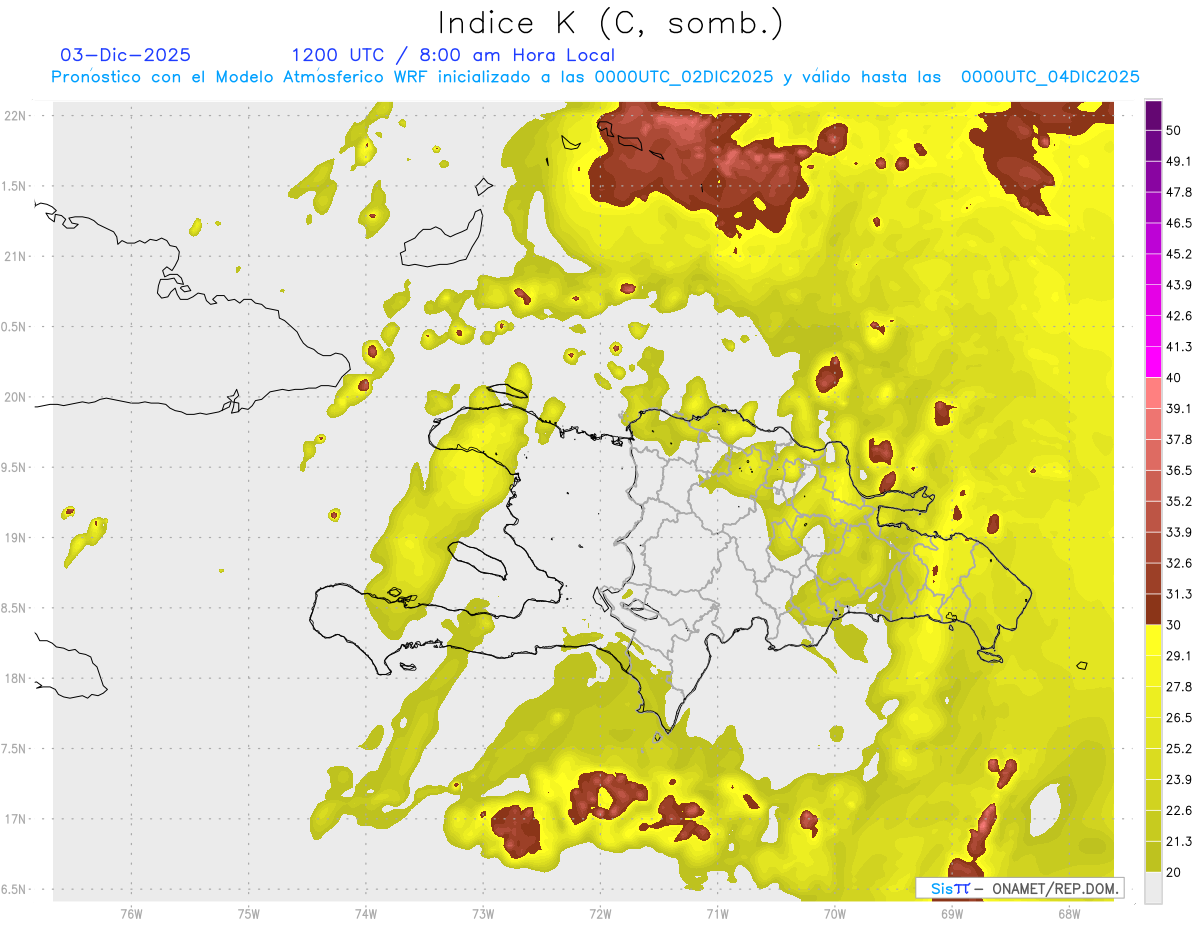
Task: Click the "43.9" color scale value
Action: pos(1178,285)
